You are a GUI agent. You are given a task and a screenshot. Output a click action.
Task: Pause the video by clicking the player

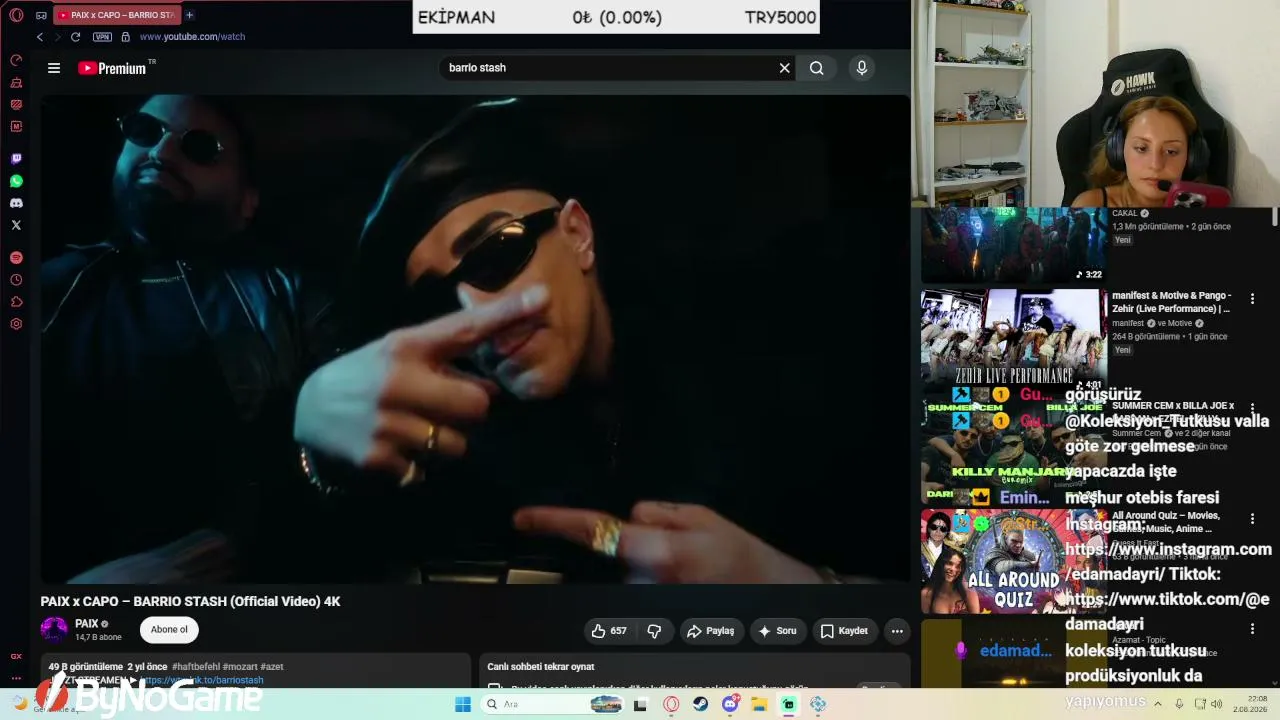475,339
